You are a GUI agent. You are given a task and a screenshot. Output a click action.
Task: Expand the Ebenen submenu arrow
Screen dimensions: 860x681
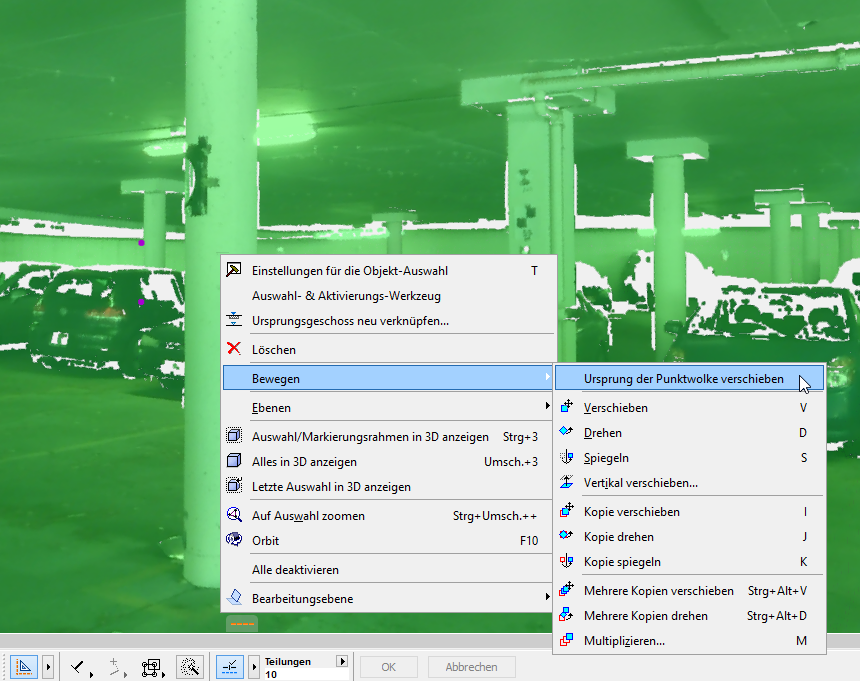pyautogui.click(x=547, y=406)
